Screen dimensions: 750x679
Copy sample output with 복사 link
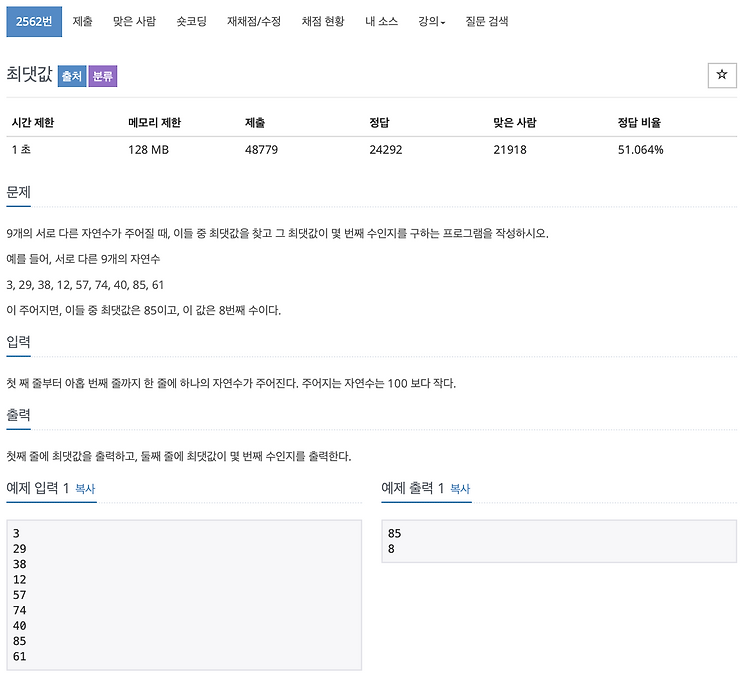point(460,489)
